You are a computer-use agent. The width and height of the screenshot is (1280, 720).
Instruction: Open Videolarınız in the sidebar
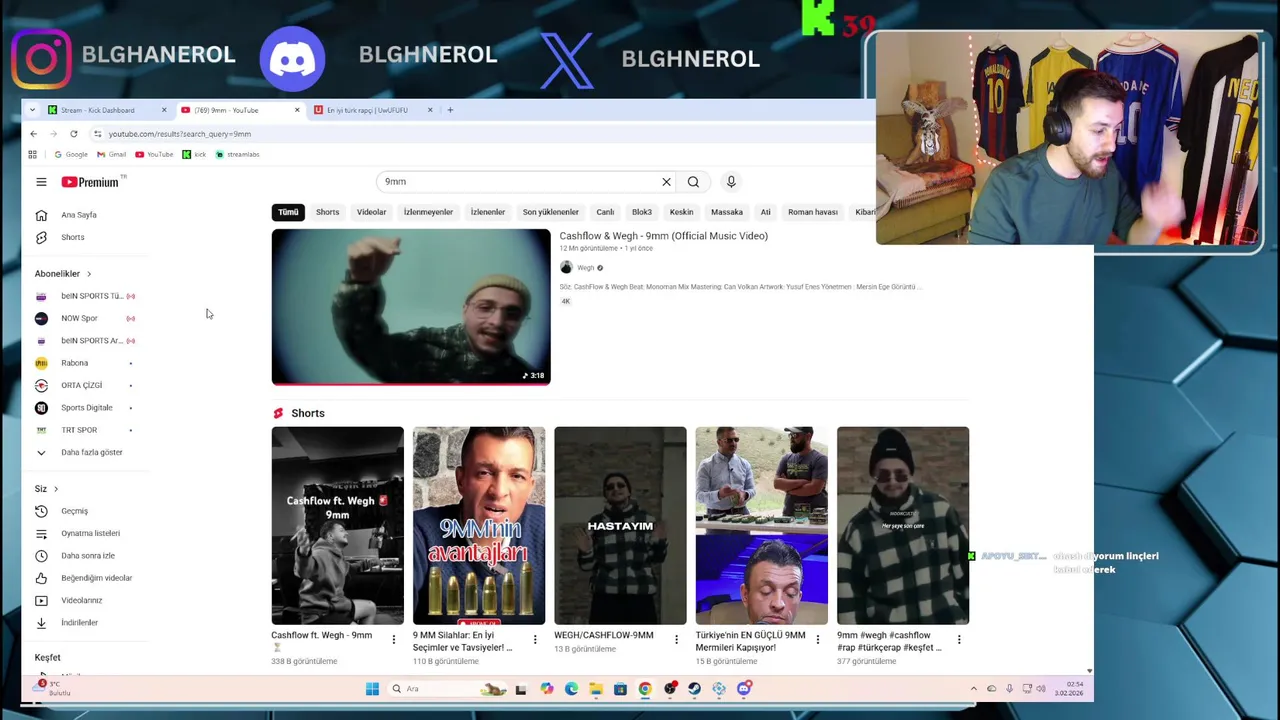click(x=80, y=600)
